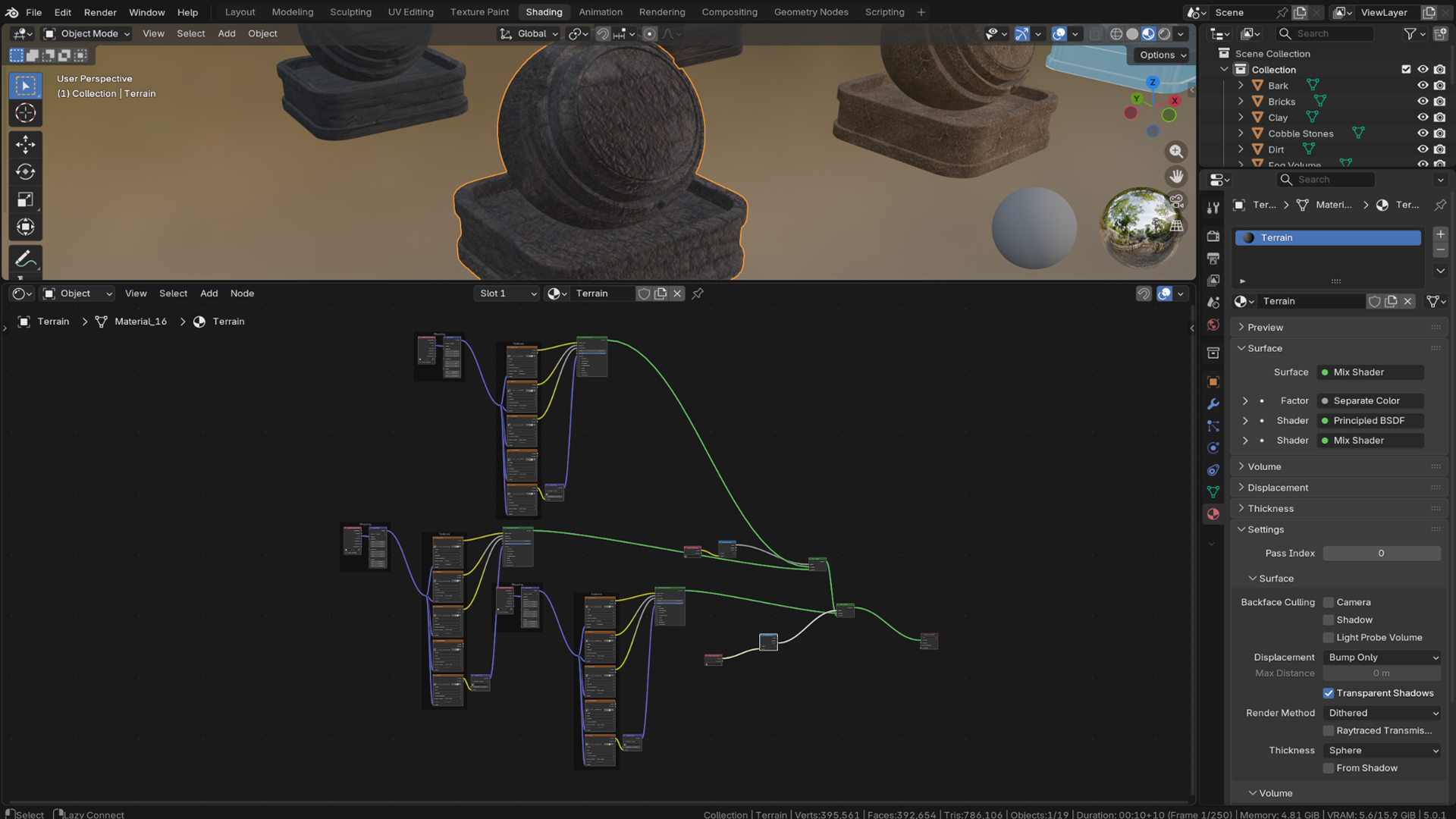Open the node editor Node menu
Screen dimensions: 1456x819
click(242, 293)
